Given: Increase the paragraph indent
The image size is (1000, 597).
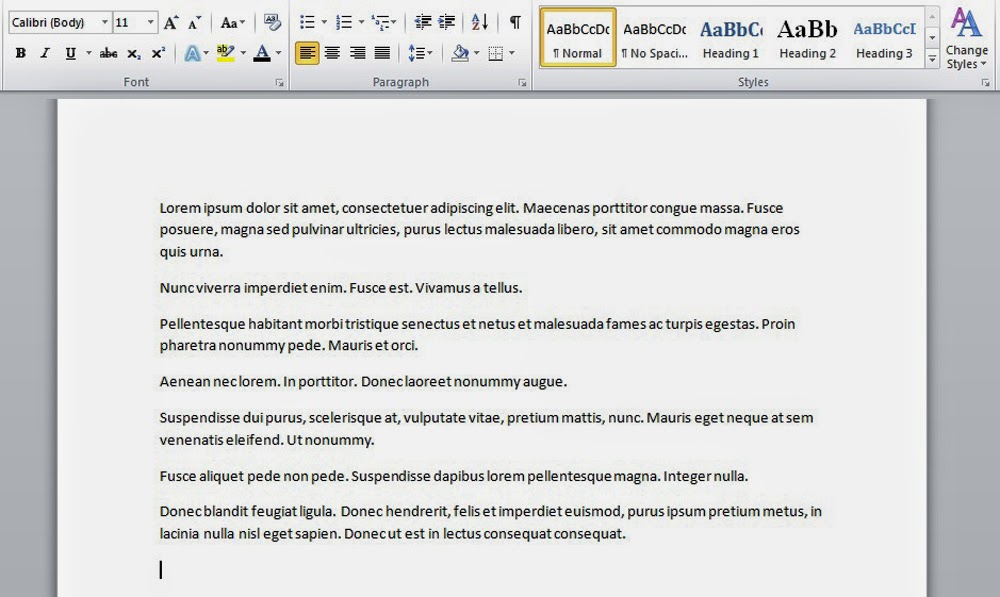Looking at the screenshot, I should (x=447, y=23).
